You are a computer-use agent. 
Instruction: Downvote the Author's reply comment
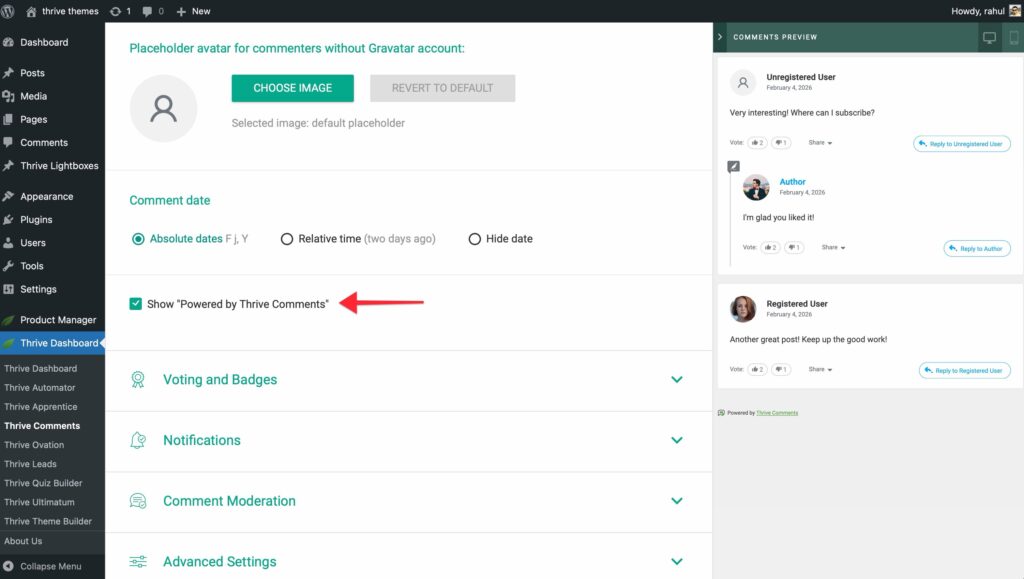(794, 247)
